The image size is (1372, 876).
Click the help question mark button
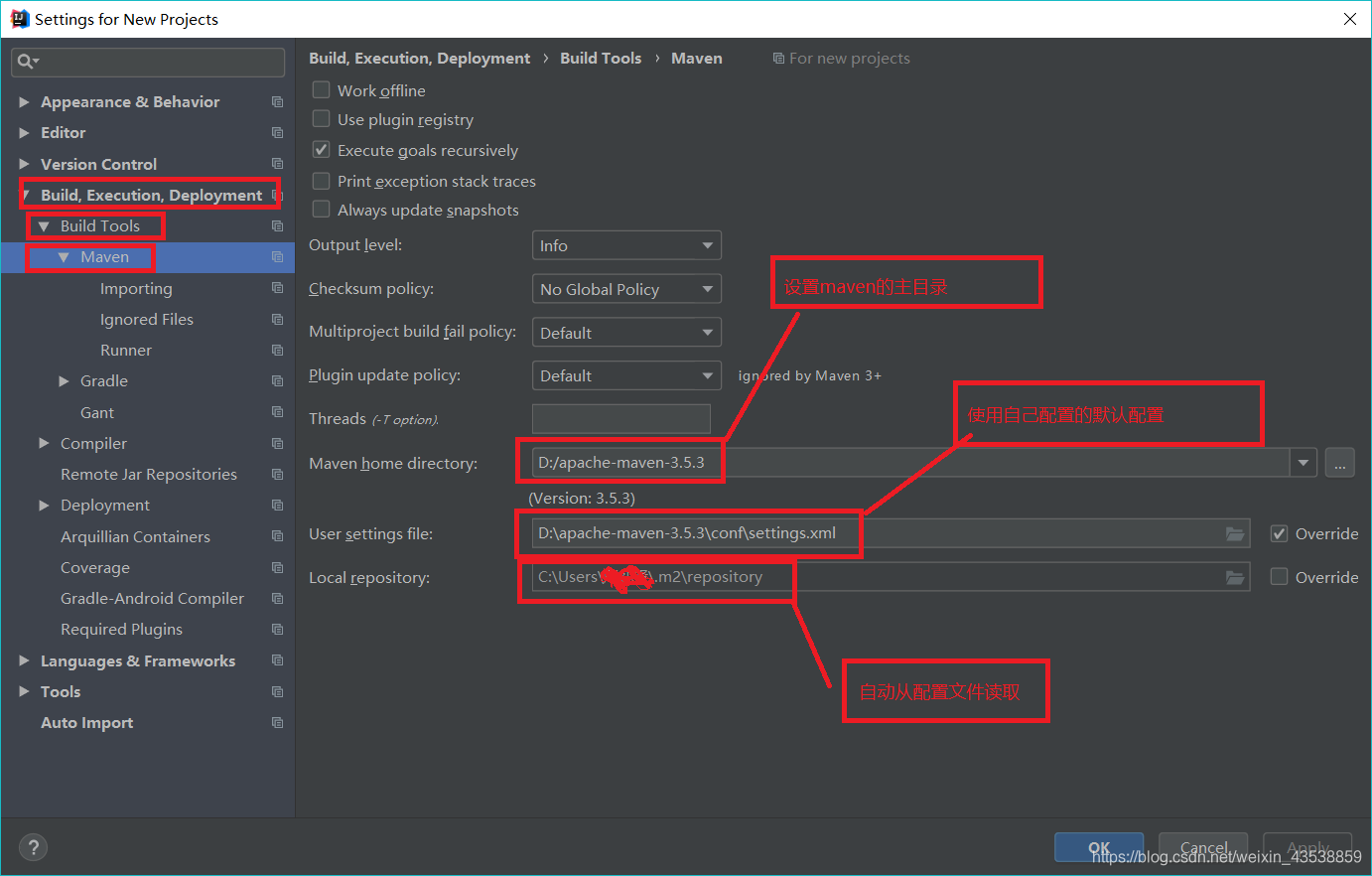click(x=34, y=847)
